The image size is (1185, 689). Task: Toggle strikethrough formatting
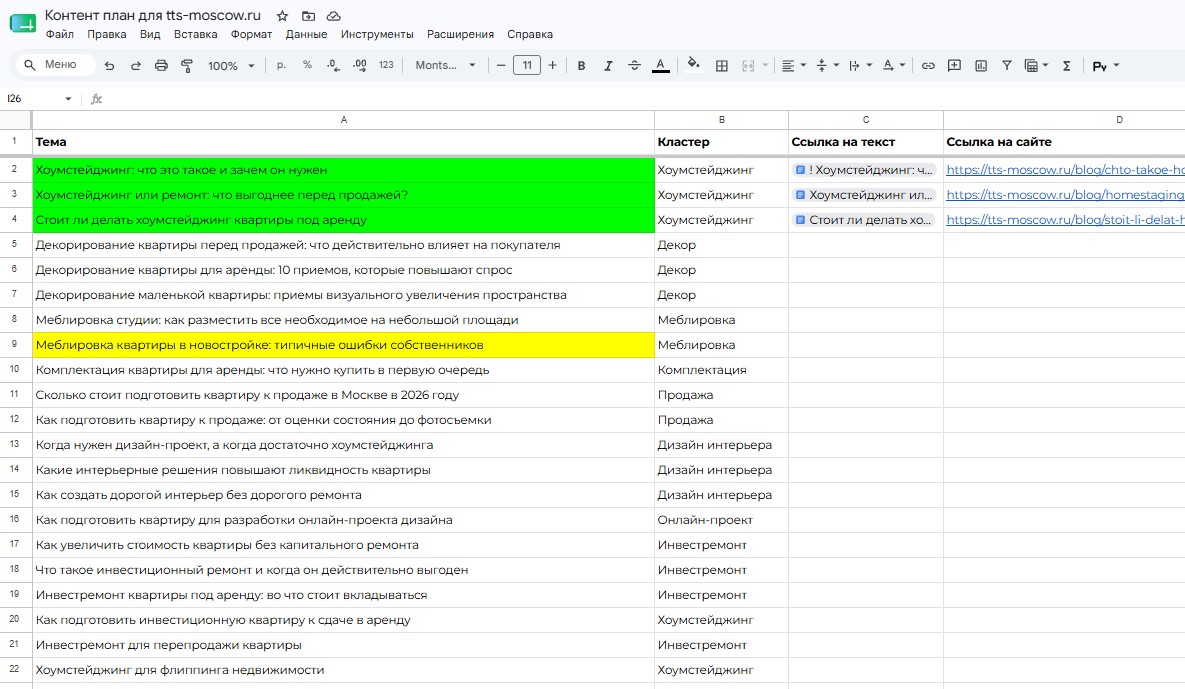tap(634, 66)
